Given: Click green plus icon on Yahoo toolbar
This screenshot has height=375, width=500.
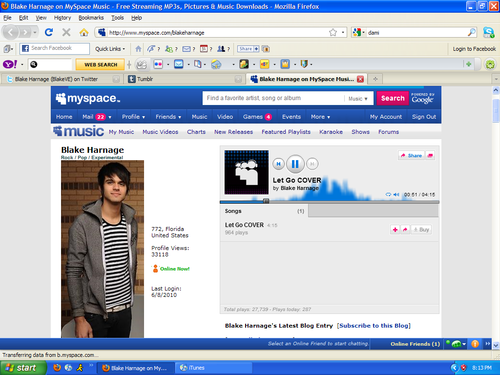Looking at the screenshot, I should [469, 64].
